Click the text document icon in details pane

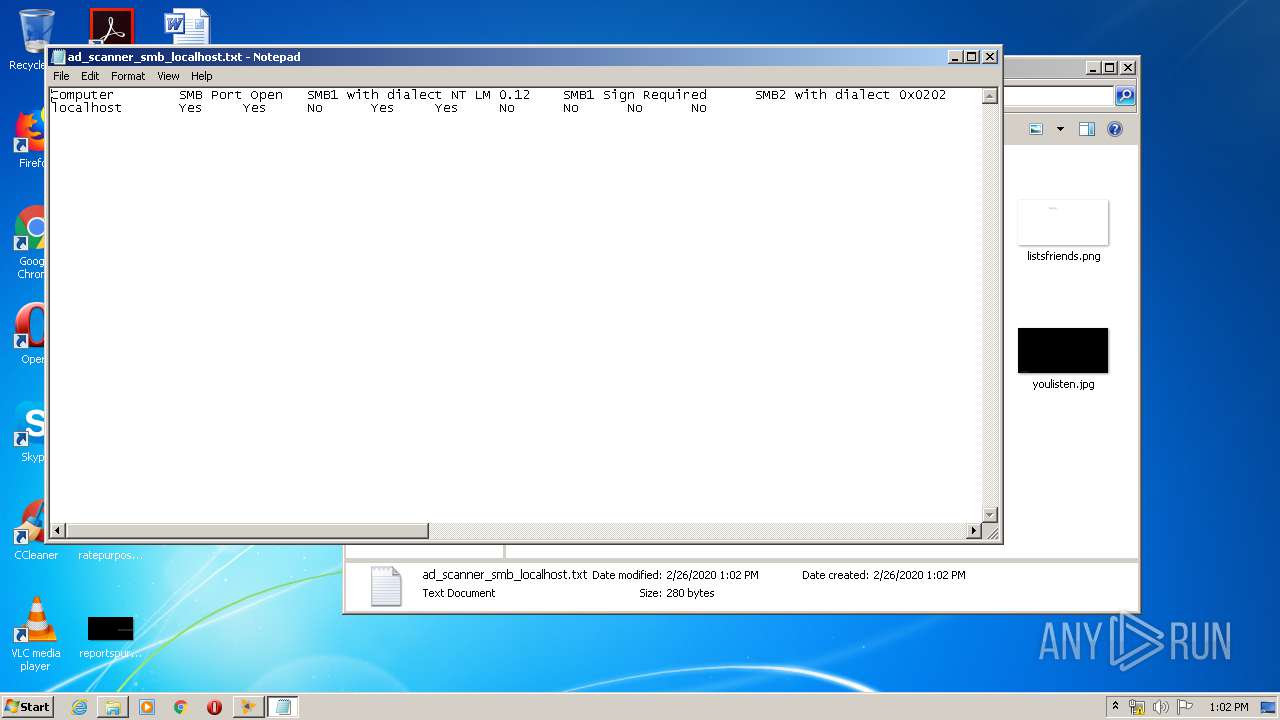(x=386, y=586)
